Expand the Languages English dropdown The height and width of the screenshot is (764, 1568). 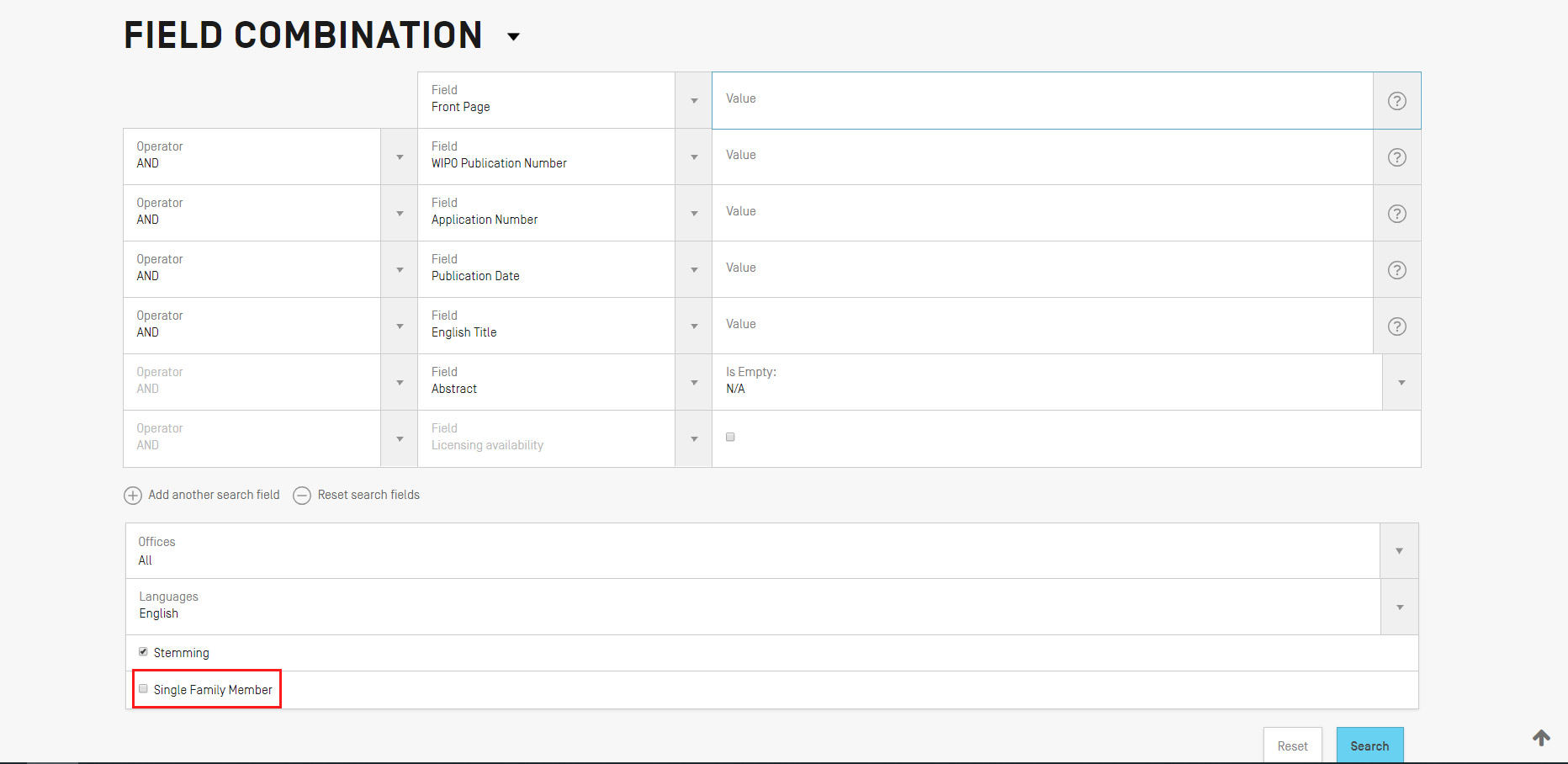click(x=1399, y=607)
